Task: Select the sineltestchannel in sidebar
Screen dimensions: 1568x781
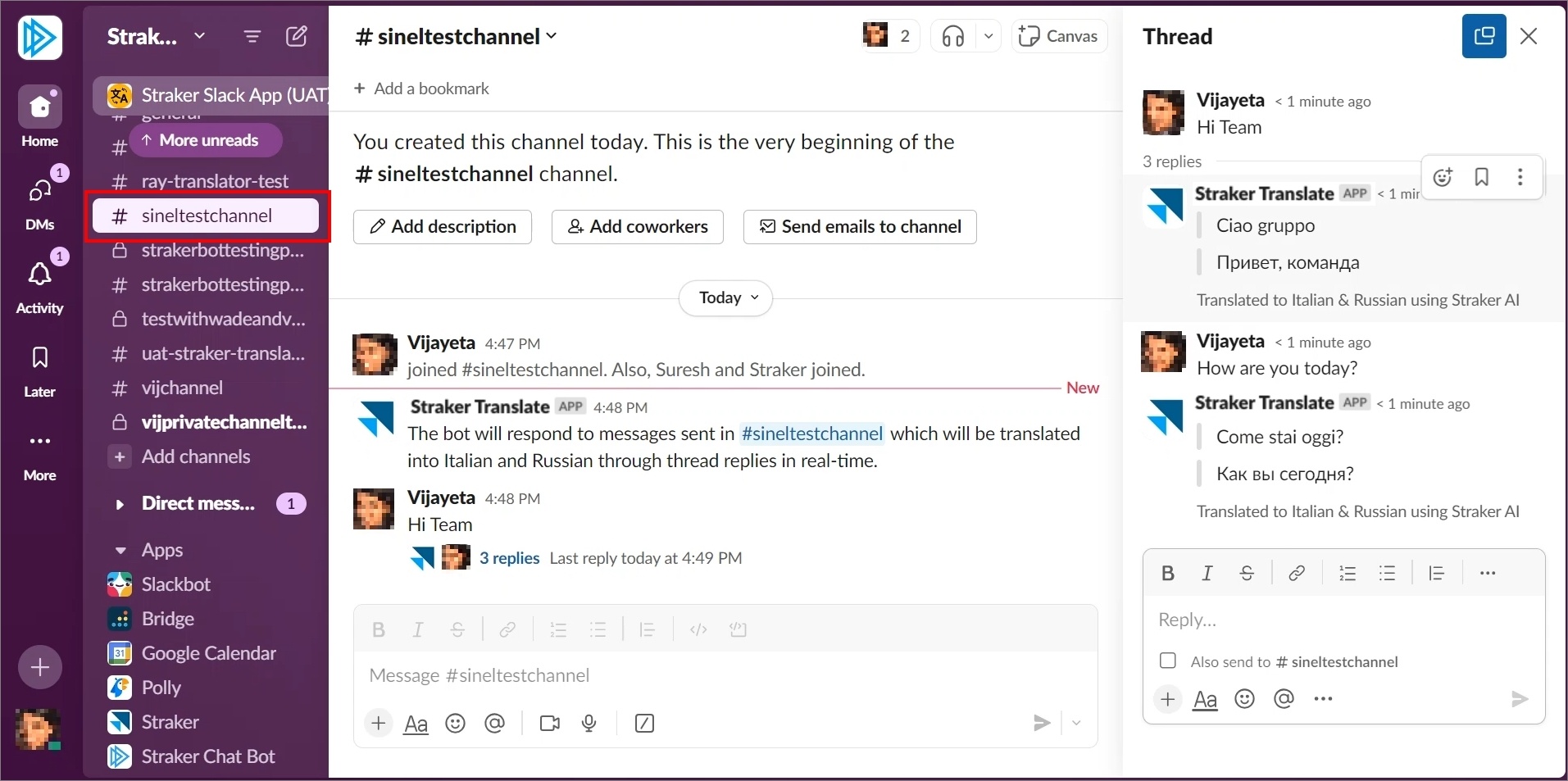Action: (206, 216)
